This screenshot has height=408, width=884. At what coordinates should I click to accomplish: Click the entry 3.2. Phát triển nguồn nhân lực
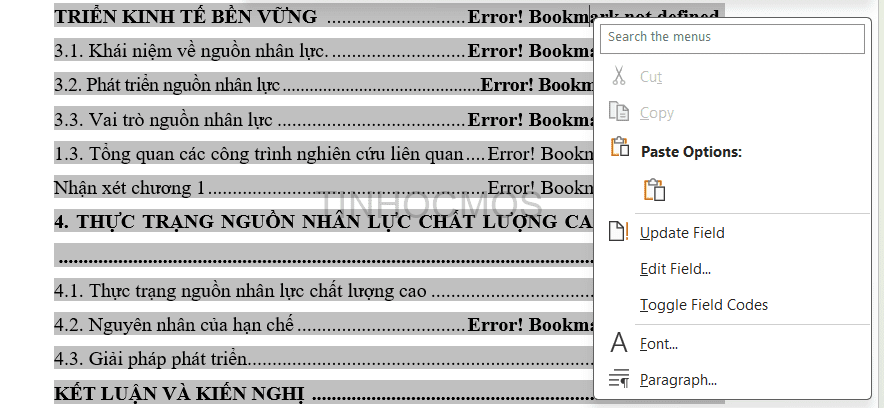pyautogui.click(x=167, y=85)
